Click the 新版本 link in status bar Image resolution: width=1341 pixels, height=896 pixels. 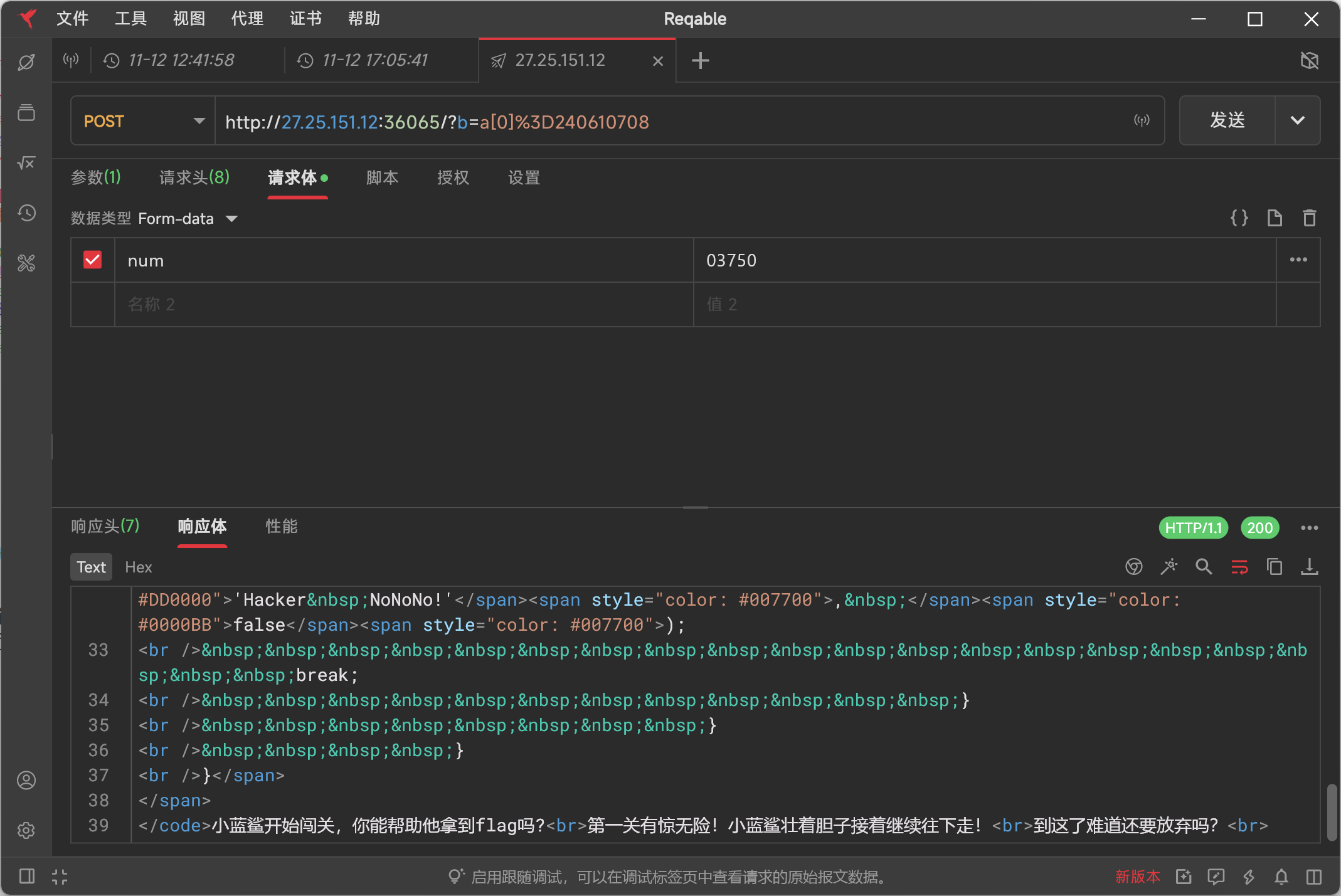click(1137, 877)
